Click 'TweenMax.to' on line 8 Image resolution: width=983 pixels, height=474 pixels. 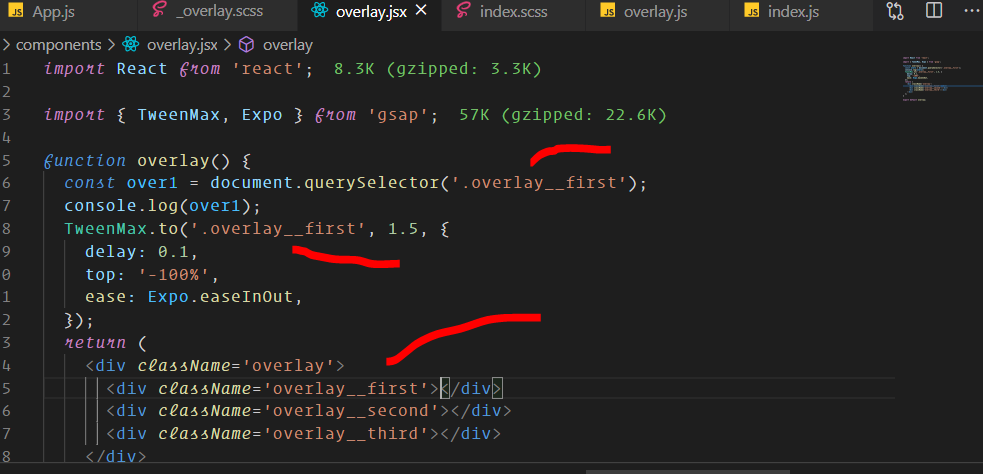[x=122, y=229]
